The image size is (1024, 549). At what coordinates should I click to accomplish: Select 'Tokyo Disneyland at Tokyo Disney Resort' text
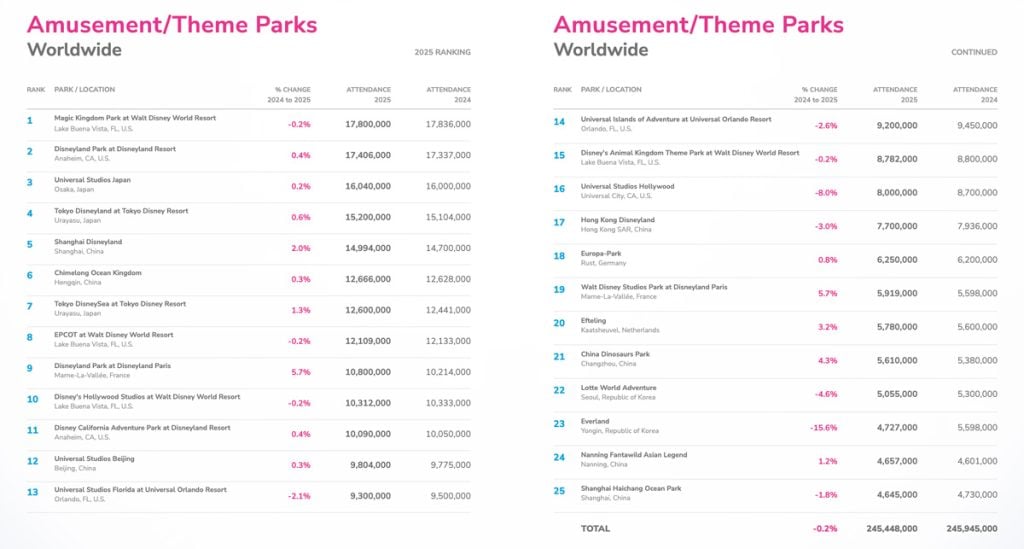121,211
